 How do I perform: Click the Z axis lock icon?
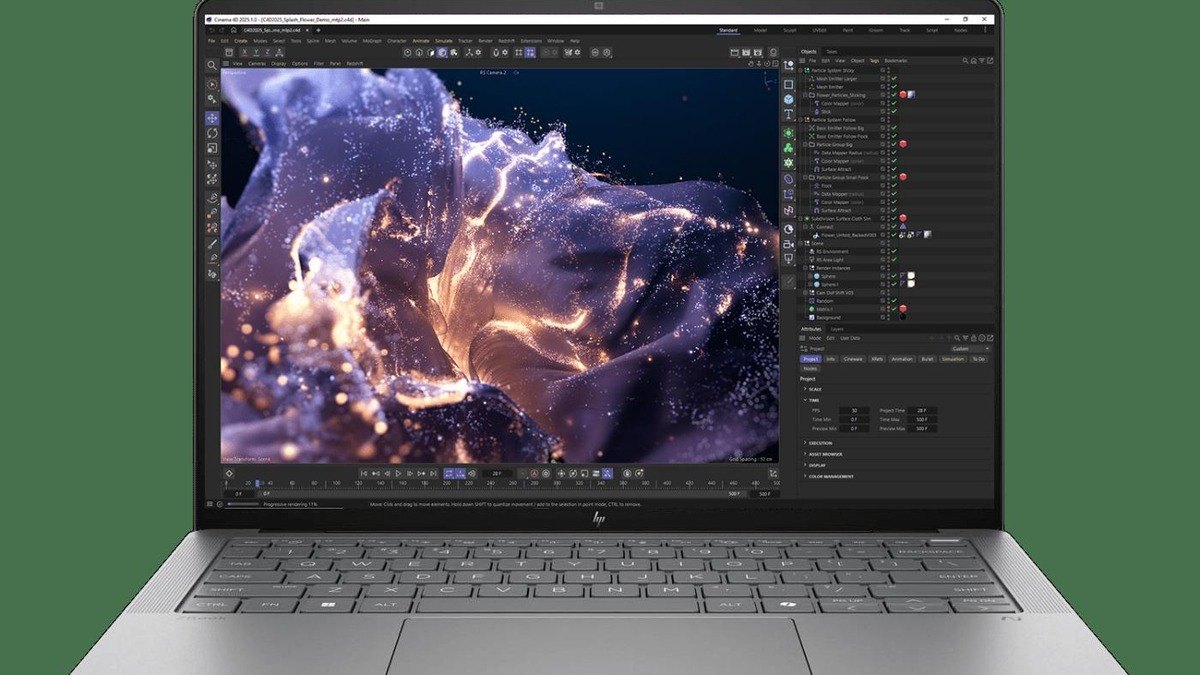[x=268, y=52]
